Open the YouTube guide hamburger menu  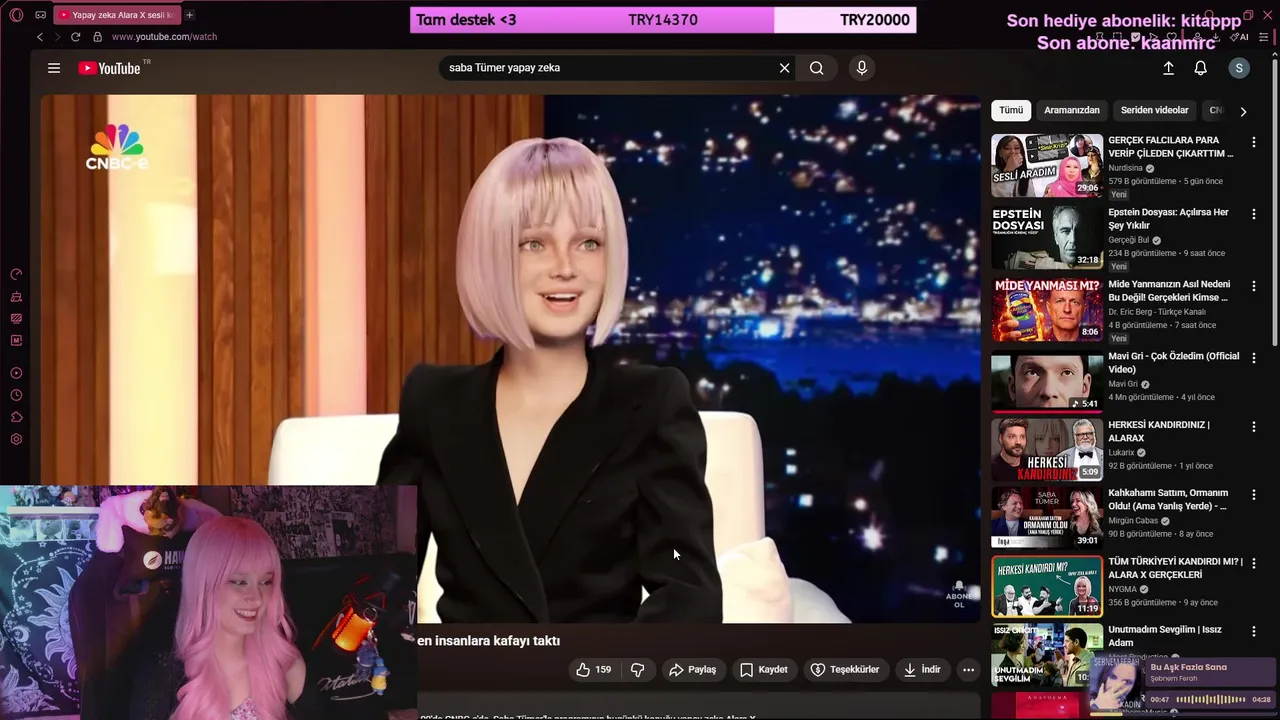pos(54,68)
